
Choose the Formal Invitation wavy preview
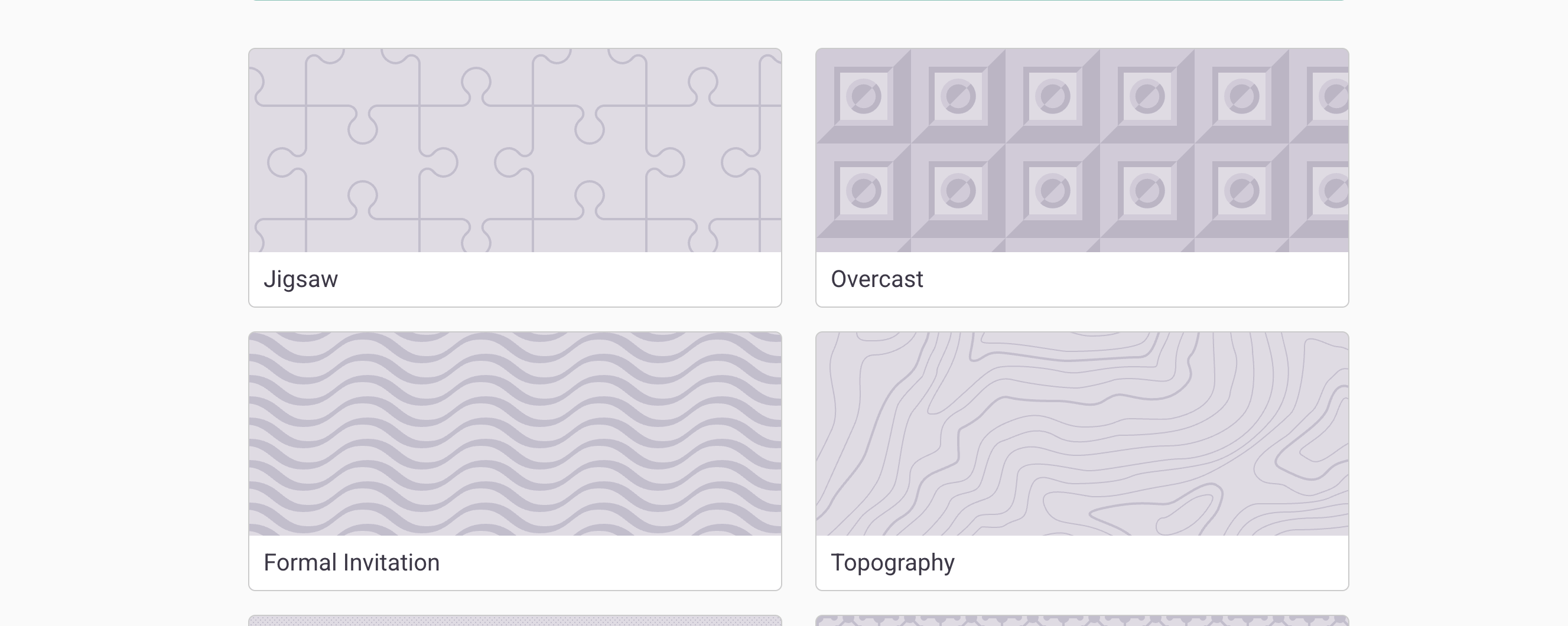(515, 433)
